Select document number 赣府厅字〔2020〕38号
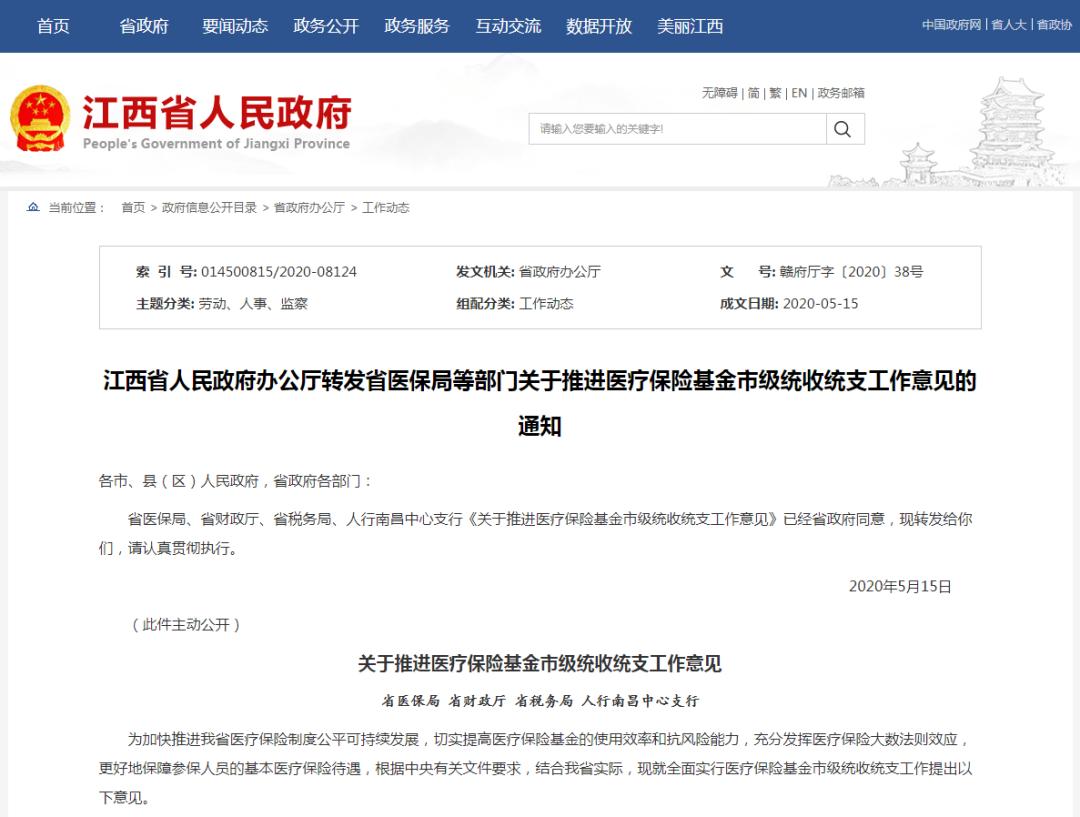The width and height of the screenshot is (1080, 817). pyautogui.click(x=851, y=271)
